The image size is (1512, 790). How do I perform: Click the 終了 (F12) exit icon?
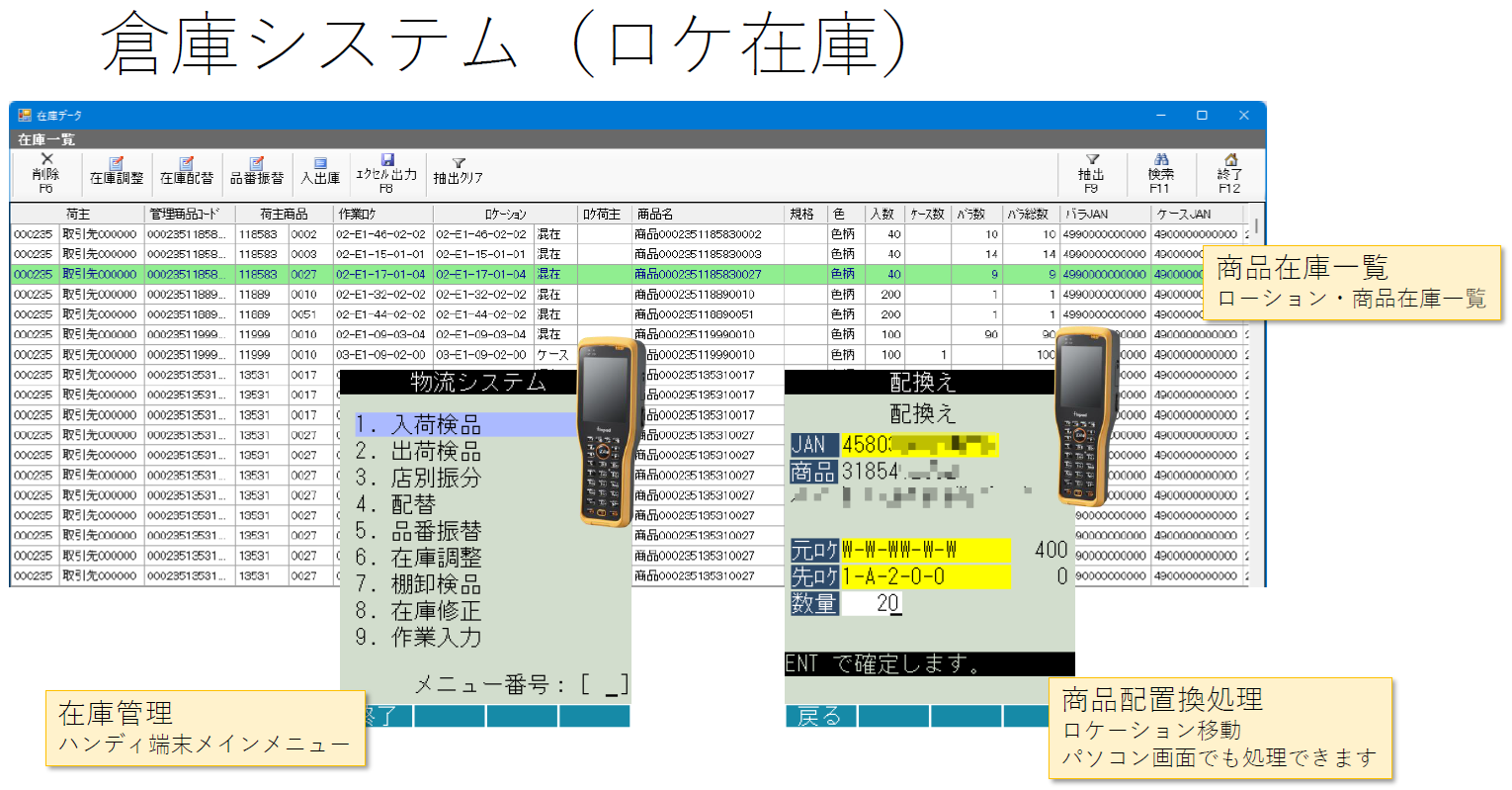click(1229, 161)
